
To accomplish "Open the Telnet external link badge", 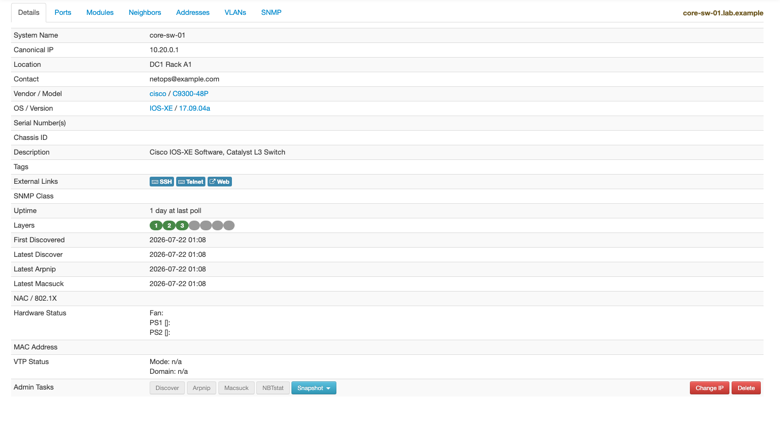I will (x=191, y=182).
